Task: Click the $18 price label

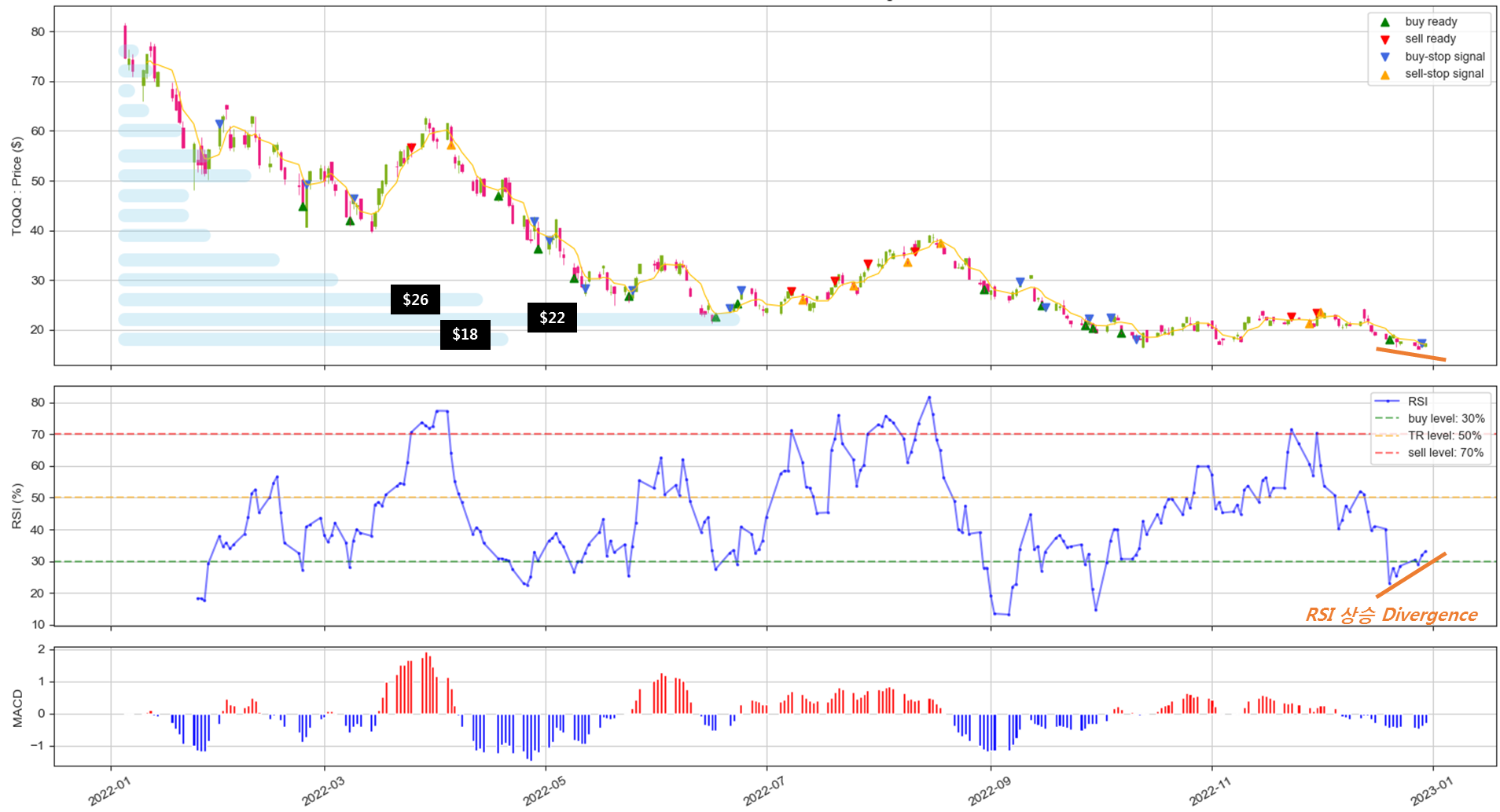Action: click(465, 335)
